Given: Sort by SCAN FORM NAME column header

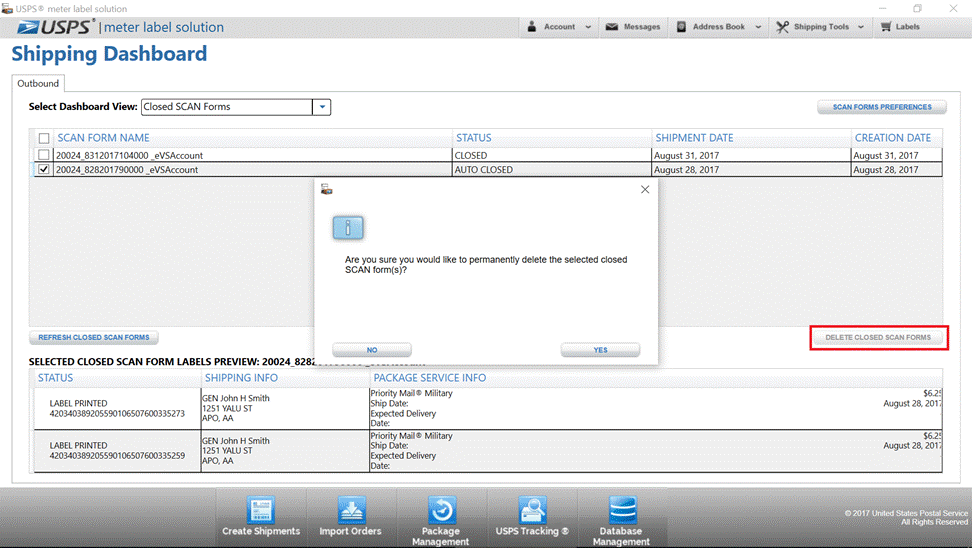Looking at the screenshot, I should [104, 138].
